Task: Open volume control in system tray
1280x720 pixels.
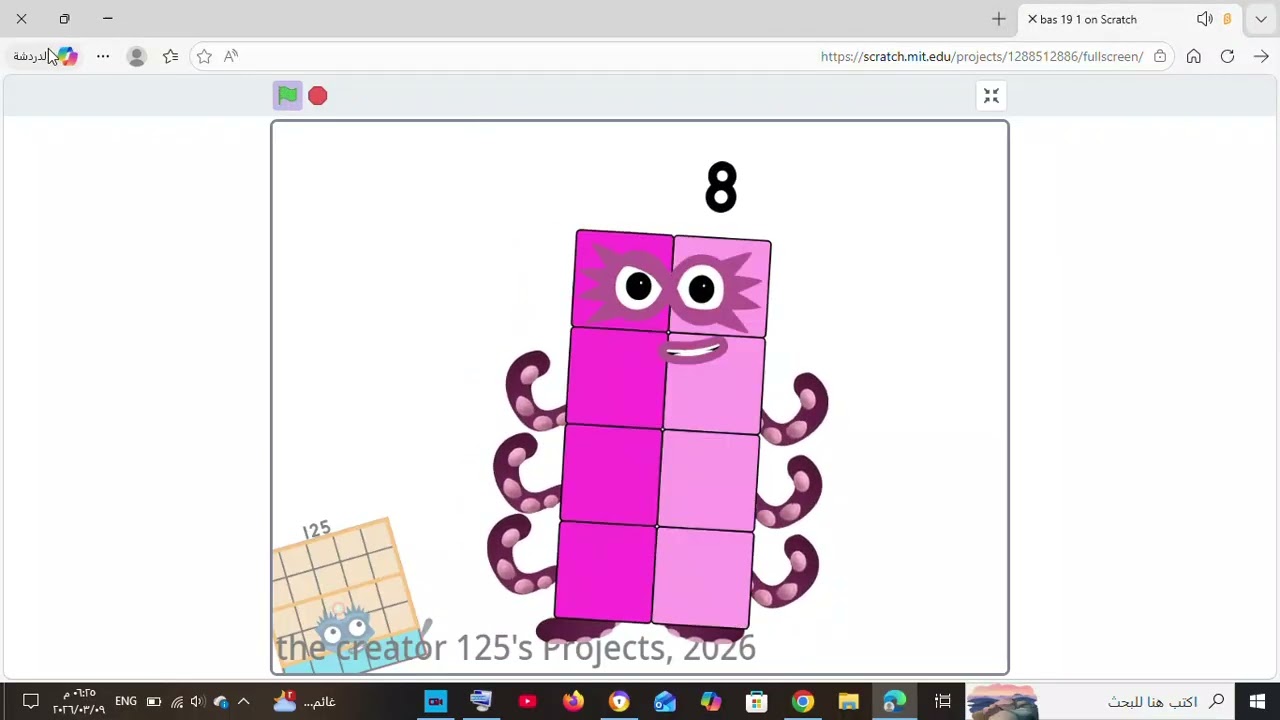Action: pos(197,702)
